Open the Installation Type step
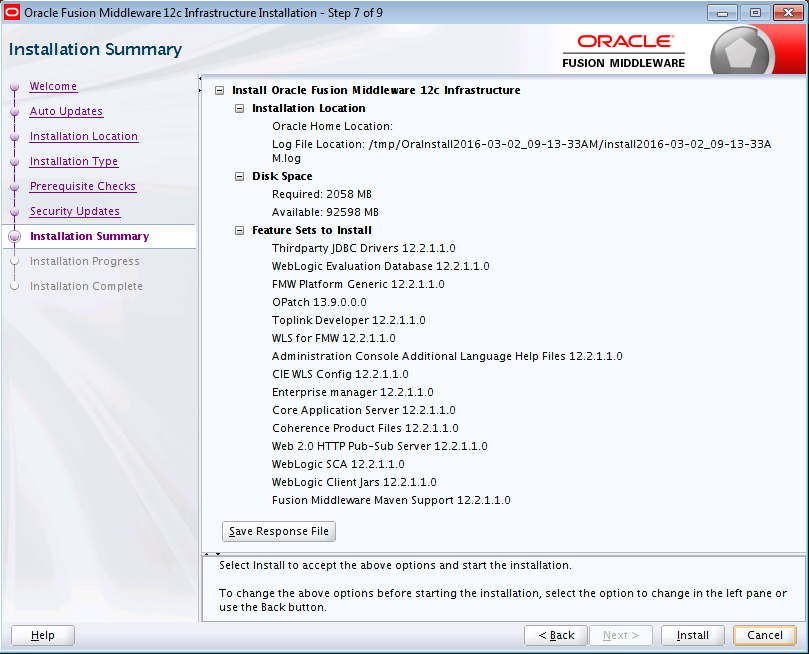The height and width of the screenshot is (654, 809). click(x=74, y=161)
